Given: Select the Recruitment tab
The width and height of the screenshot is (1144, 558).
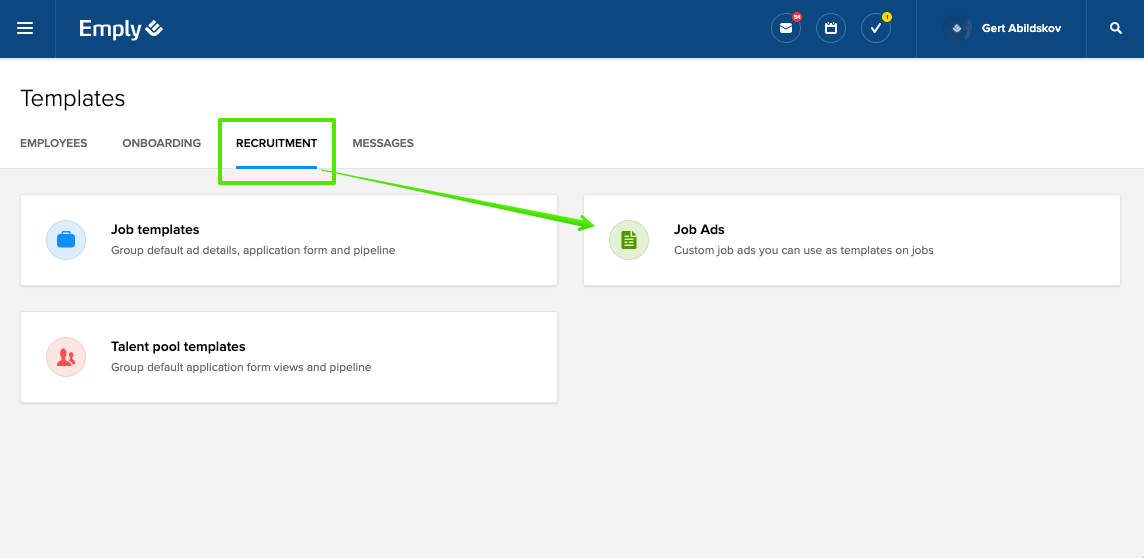Looking at the screenshot, I should click(276, 143).
